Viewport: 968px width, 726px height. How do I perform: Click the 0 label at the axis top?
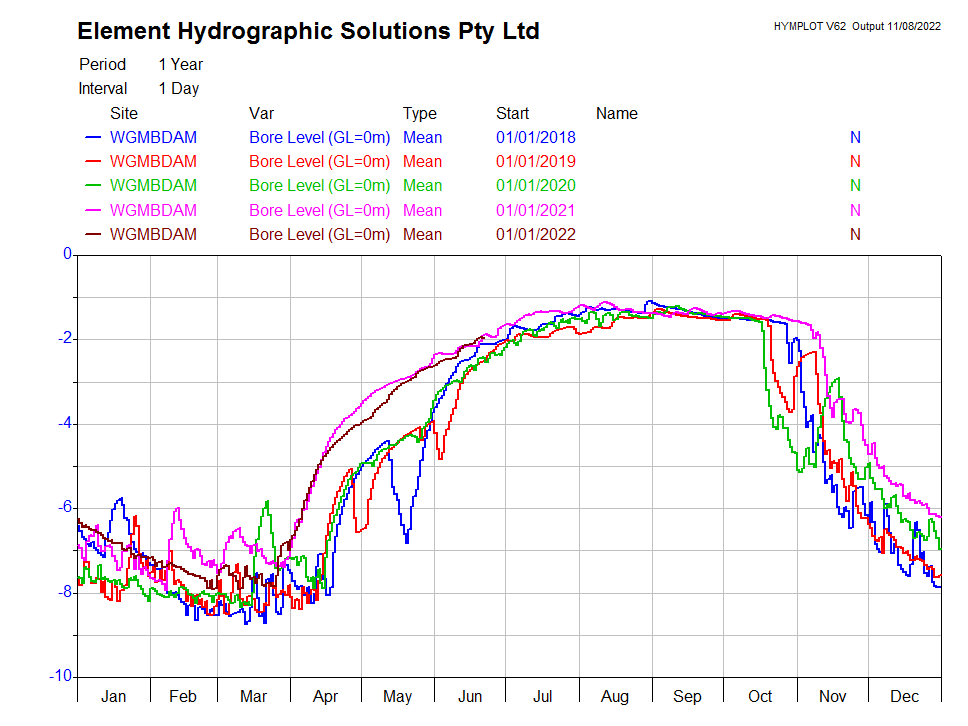[68, 254]
